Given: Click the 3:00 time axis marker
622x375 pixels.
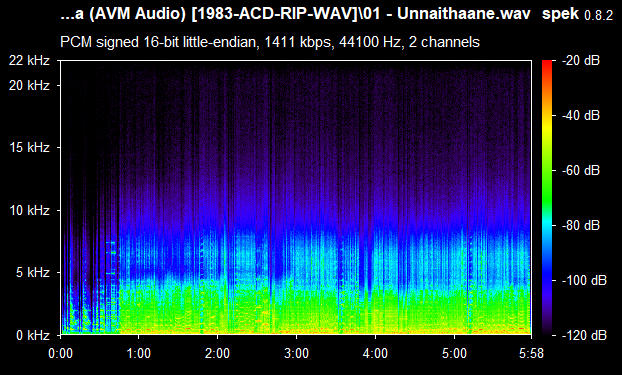Looking at the screenshot, I should coord(296,353).
